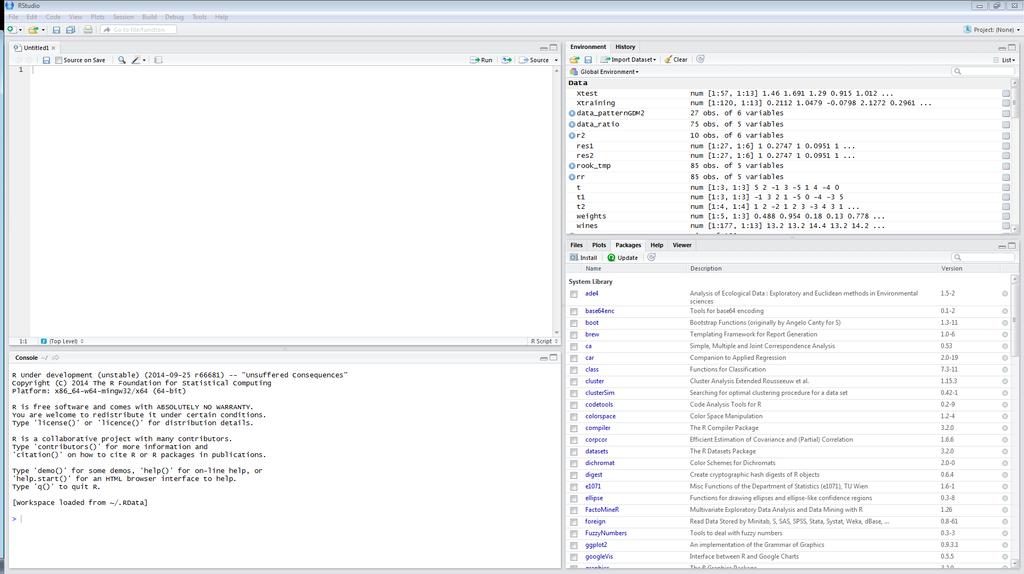Click the blue circle icon beside rr
1024x574 pixels.
(572, 177)
